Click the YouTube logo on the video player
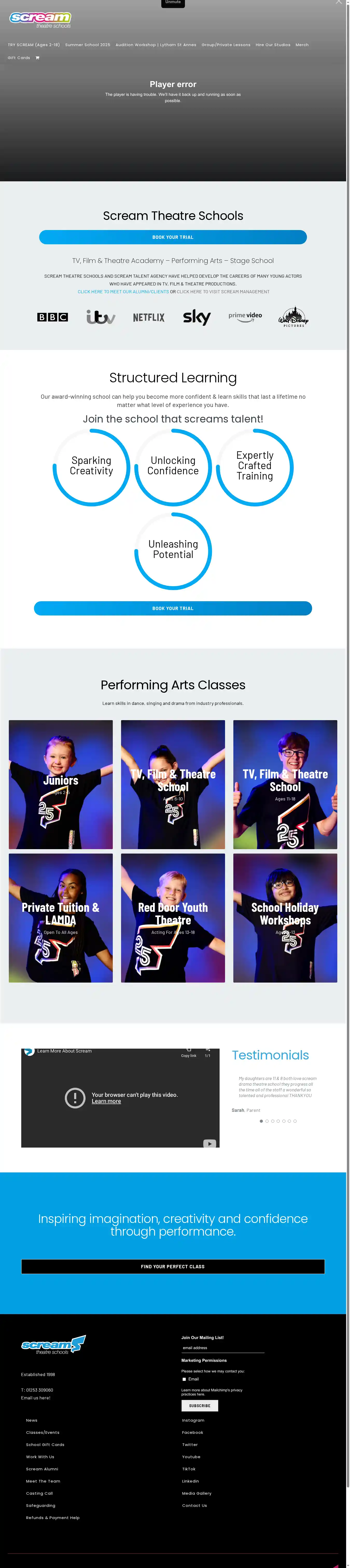This screenshot has width=350, height=1568. pyautogui.click(x=209, y=1143)
